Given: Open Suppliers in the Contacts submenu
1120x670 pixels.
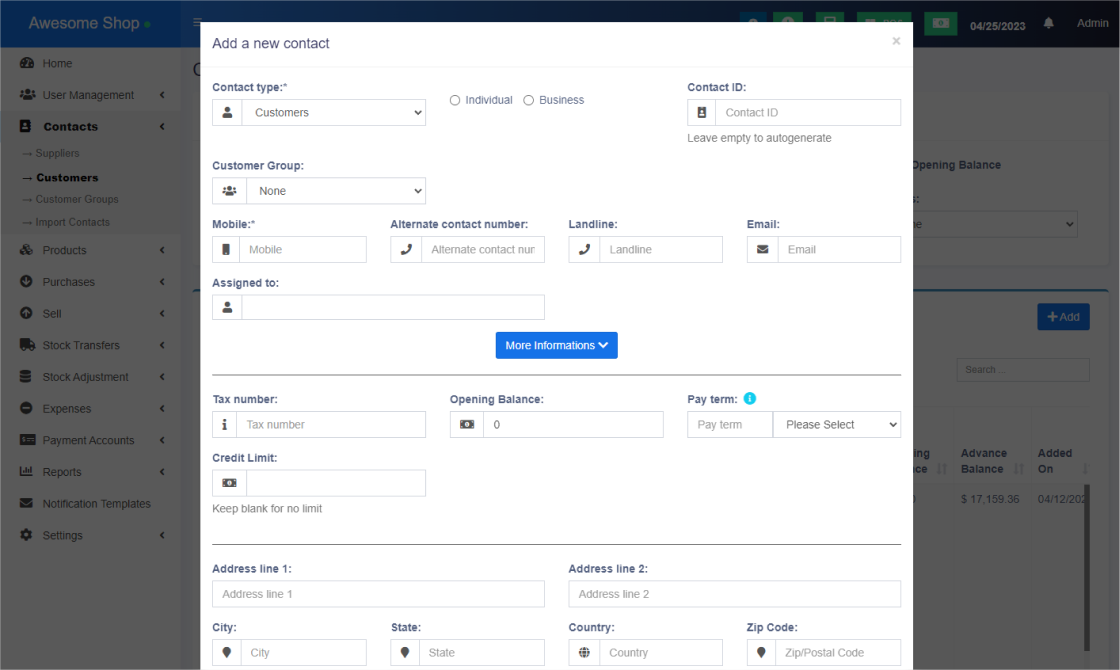Looking at the screenshot, I should pyautogui.click(x=57, y=153).
